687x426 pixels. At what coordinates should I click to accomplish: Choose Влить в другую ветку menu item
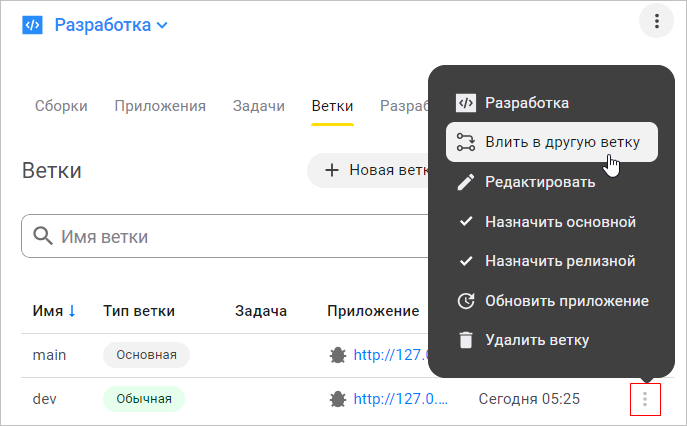point(552,142)
